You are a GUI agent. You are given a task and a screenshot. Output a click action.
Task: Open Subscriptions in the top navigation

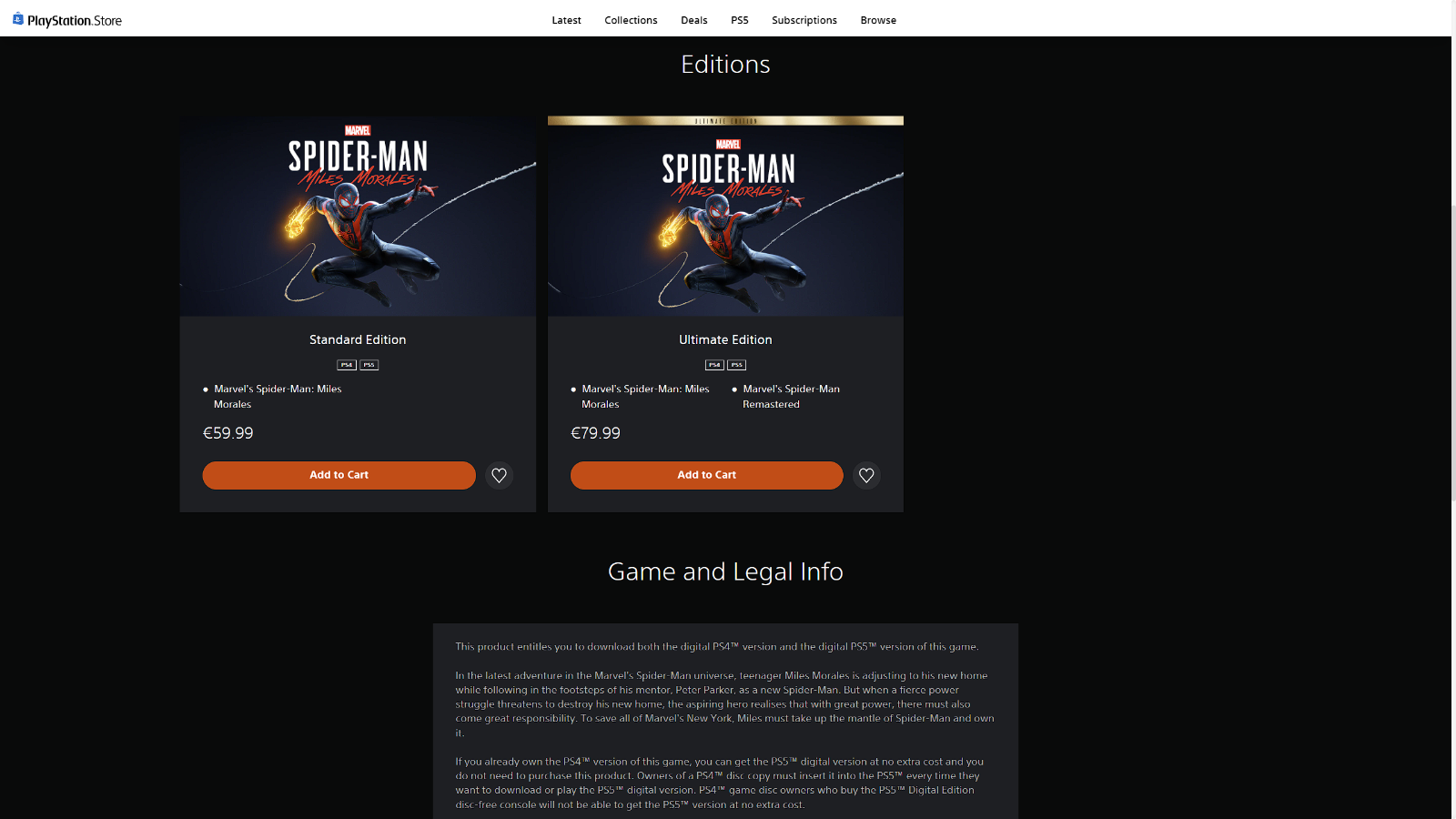(x=804, y=20)
